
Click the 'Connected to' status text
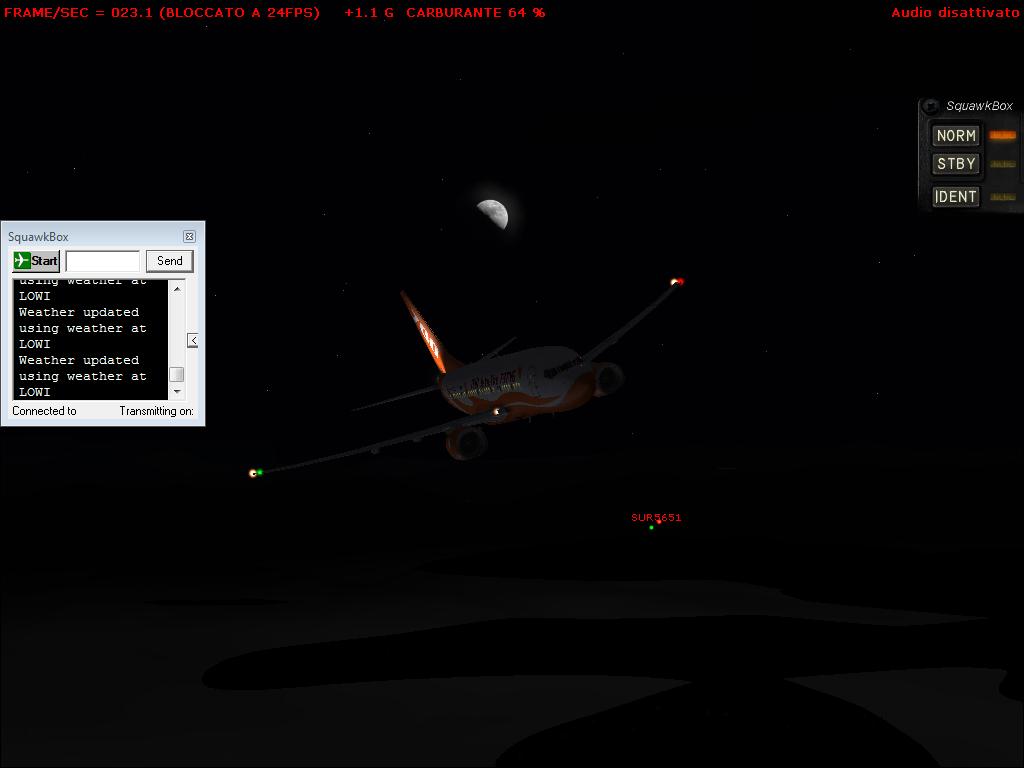(x=44, y=411)
